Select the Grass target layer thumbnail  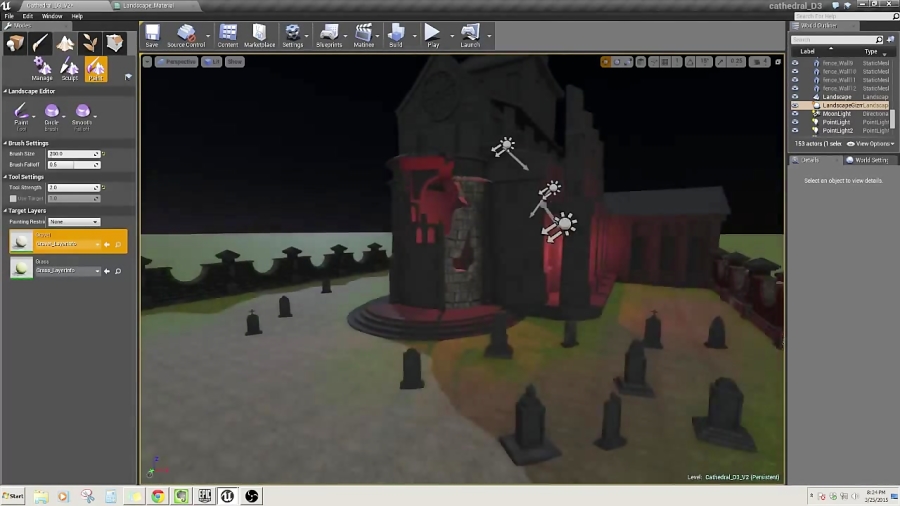tap(21, 268)
